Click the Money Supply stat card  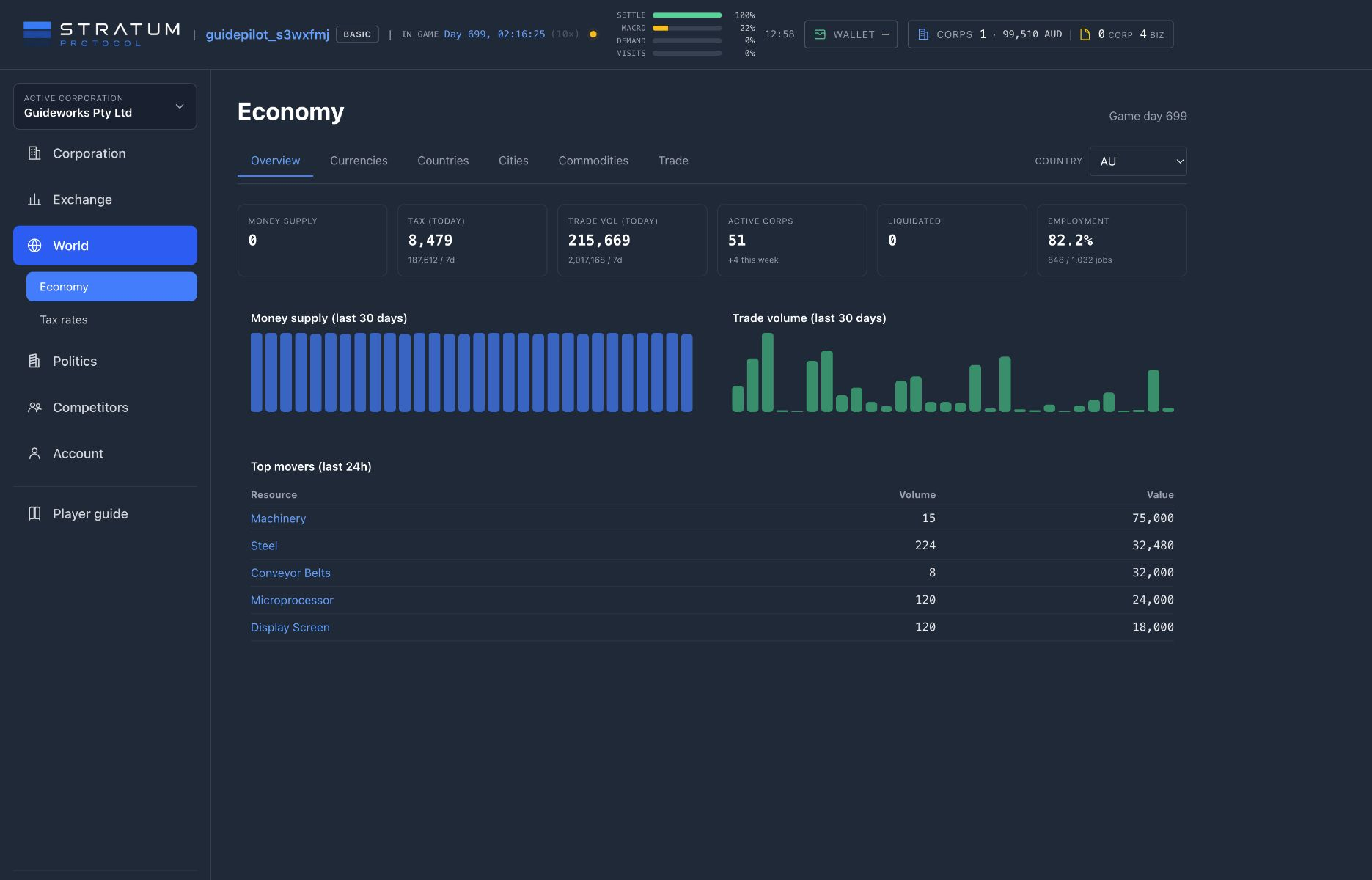click(x=312, y=241)
